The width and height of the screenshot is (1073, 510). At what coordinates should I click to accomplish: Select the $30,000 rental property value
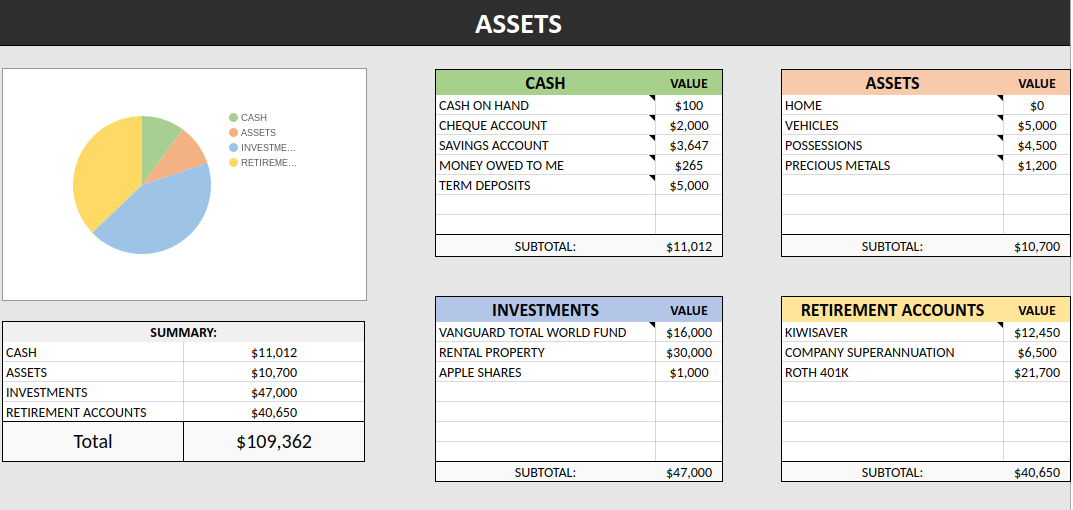[689, 353]
